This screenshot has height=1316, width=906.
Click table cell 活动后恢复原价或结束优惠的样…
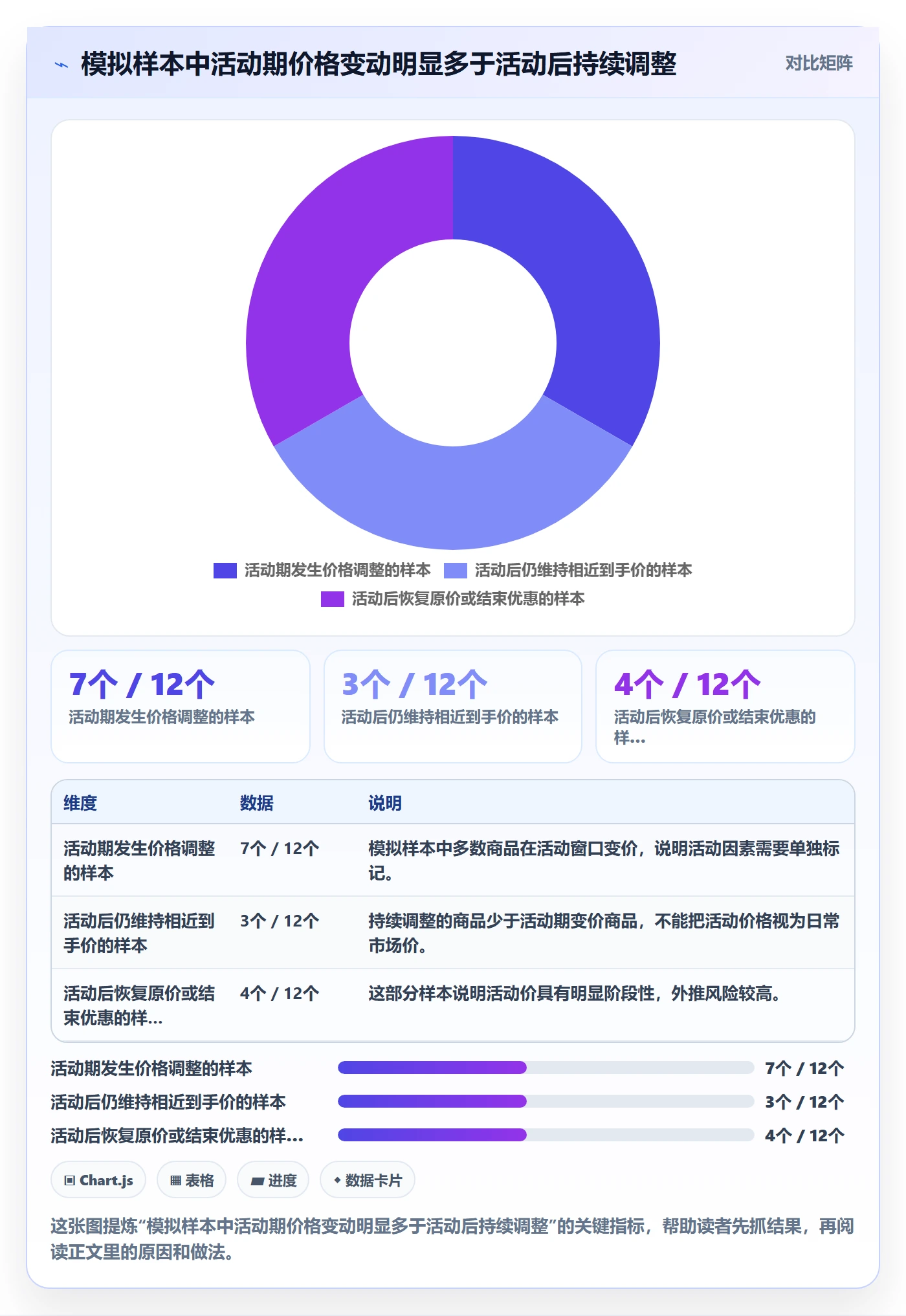click(x=139, y=1005)
